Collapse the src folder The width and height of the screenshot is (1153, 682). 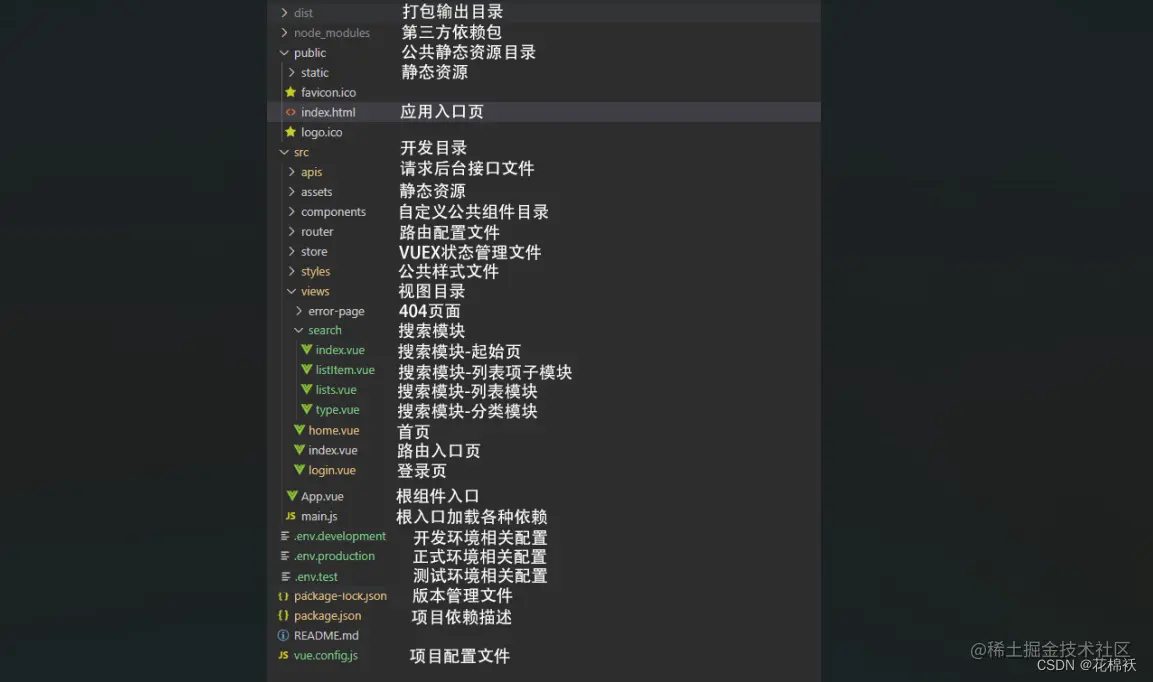point(284,152)
